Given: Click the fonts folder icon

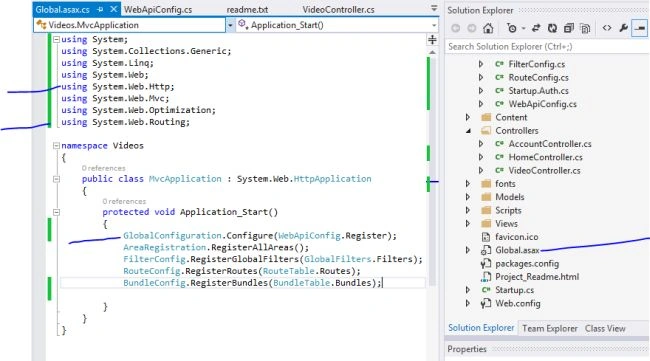Looking at the screenshot, I should tap(486, 184).
